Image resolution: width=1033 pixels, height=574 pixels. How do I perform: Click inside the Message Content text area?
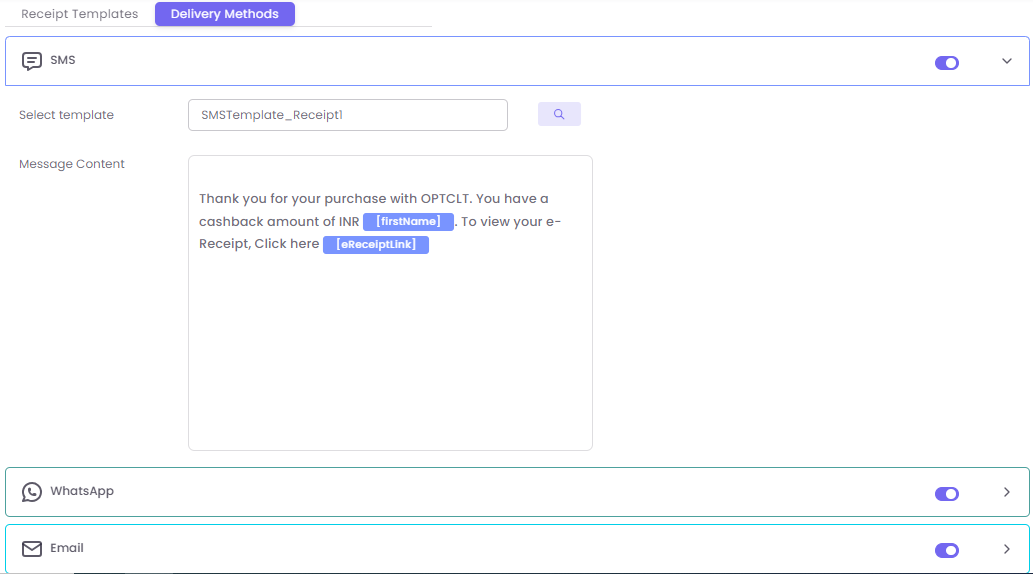pos(390,350)
